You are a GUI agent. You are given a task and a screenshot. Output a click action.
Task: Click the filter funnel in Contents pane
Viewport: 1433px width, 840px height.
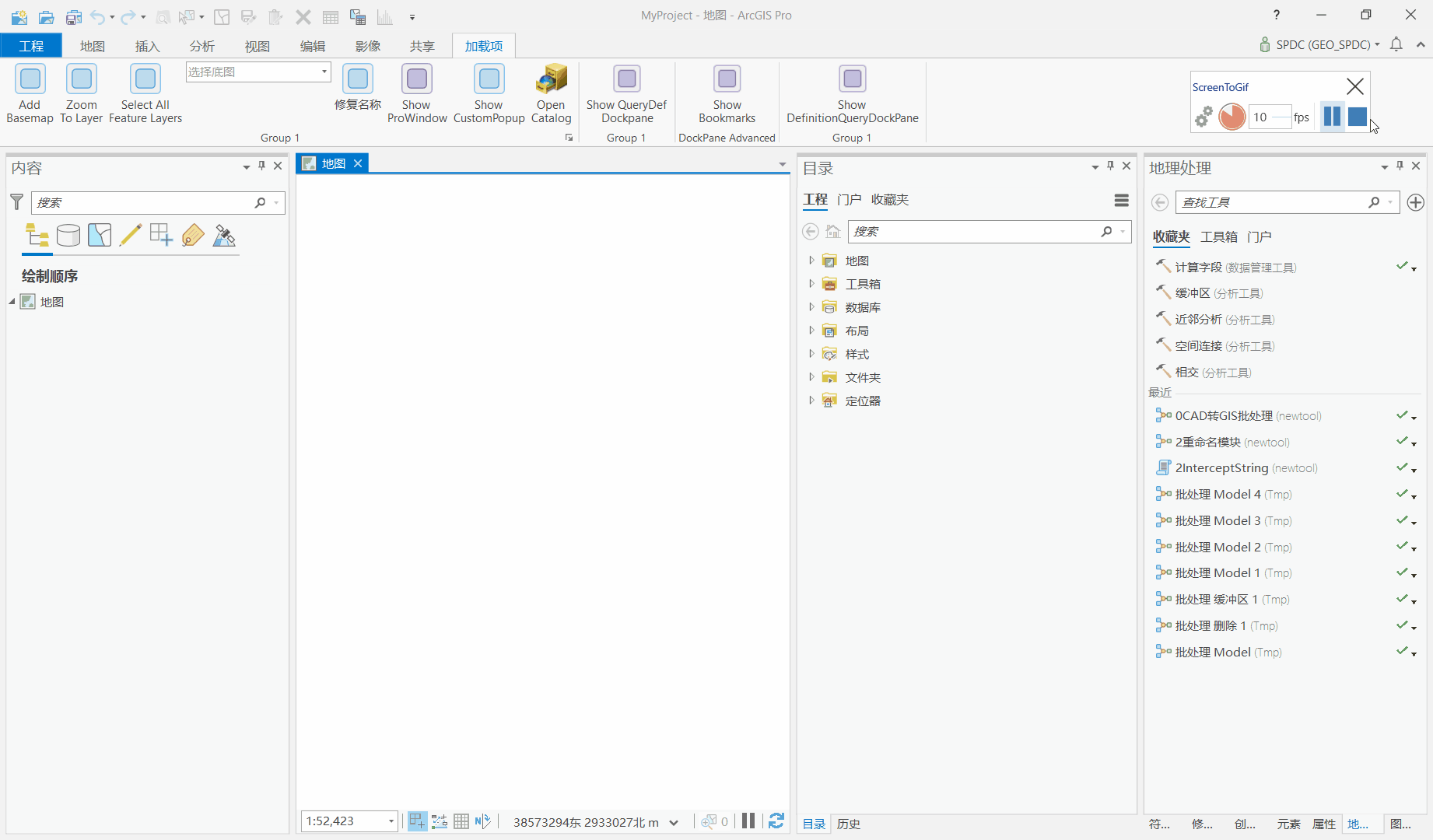(16, 202)
